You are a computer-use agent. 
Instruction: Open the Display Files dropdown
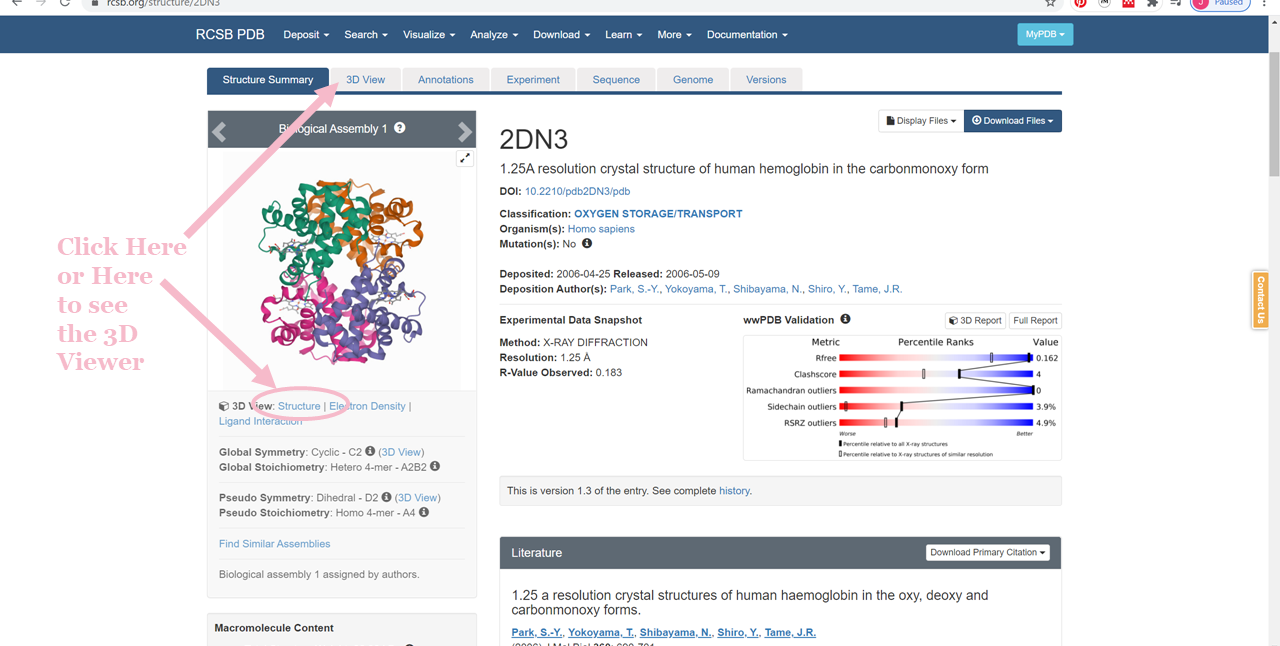pyautogui.click(x=920, y=121)
